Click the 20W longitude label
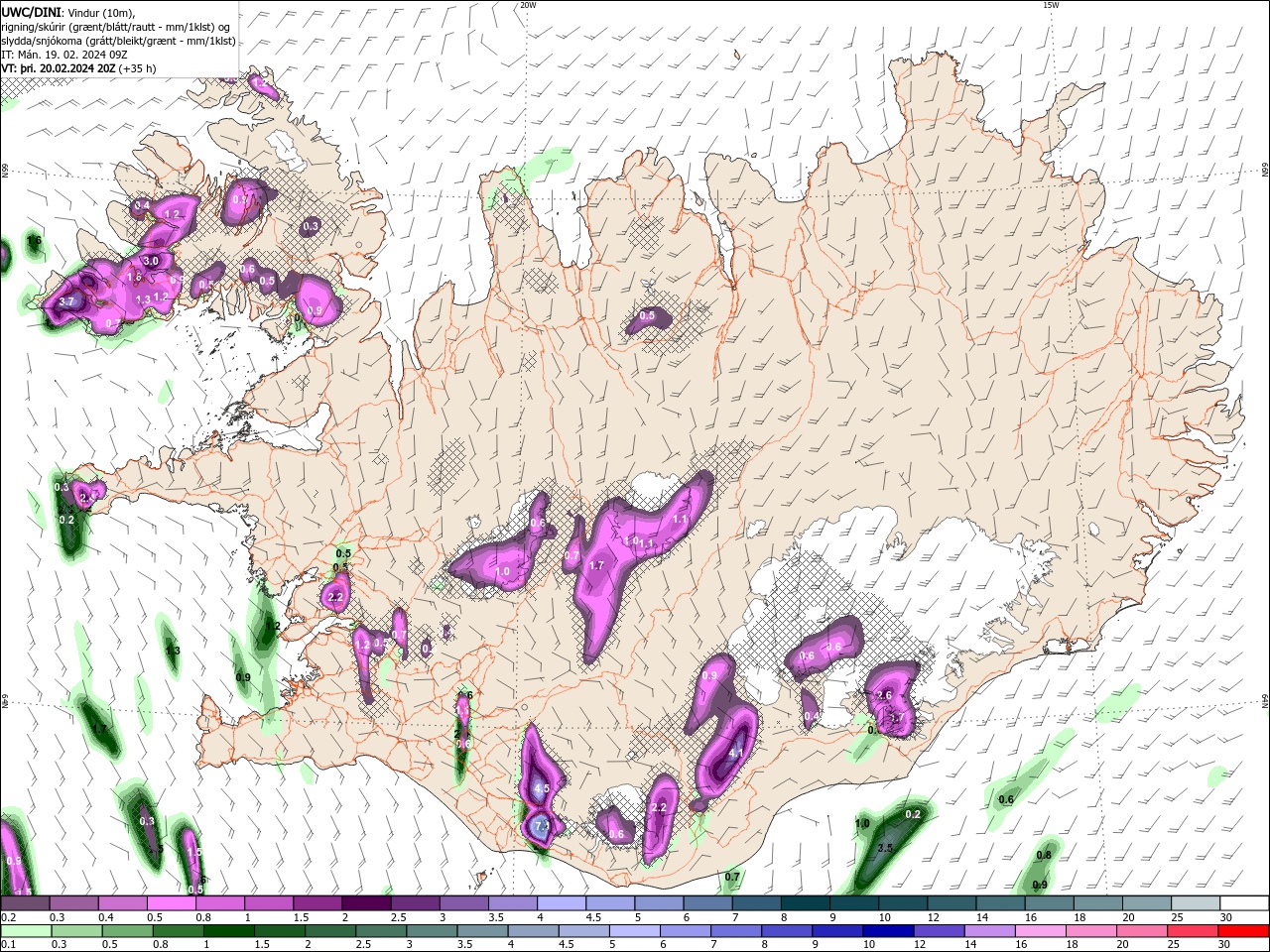Image resolution: width=1270 pixels, height=952 pixels. coord(528,5)
